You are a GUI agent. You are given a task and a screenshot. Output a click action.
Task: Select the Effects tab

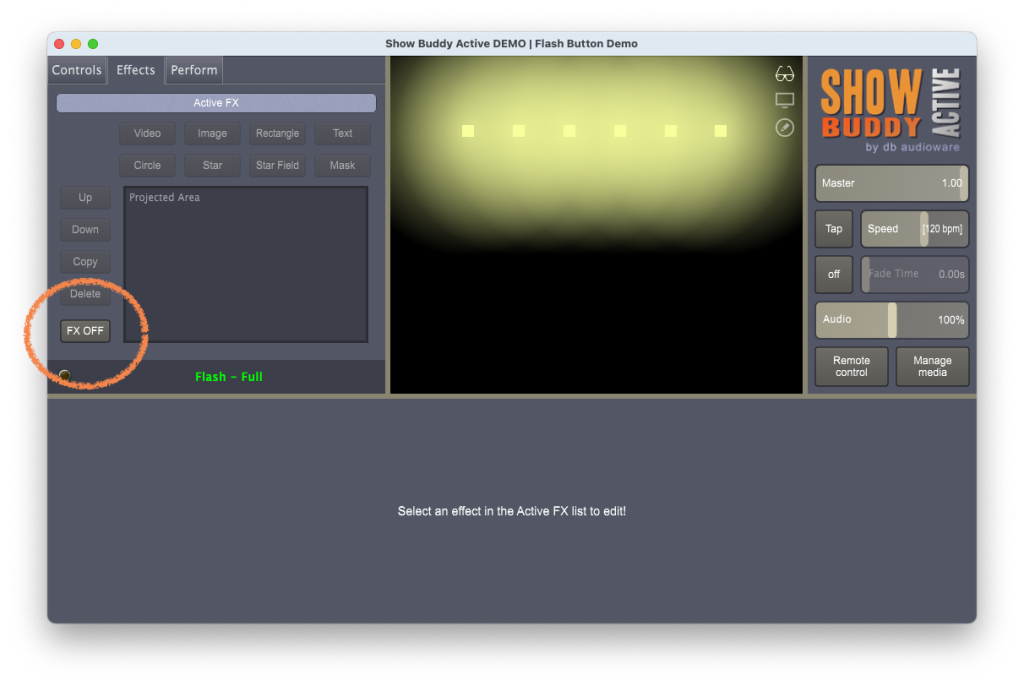(x=136, y=70)
